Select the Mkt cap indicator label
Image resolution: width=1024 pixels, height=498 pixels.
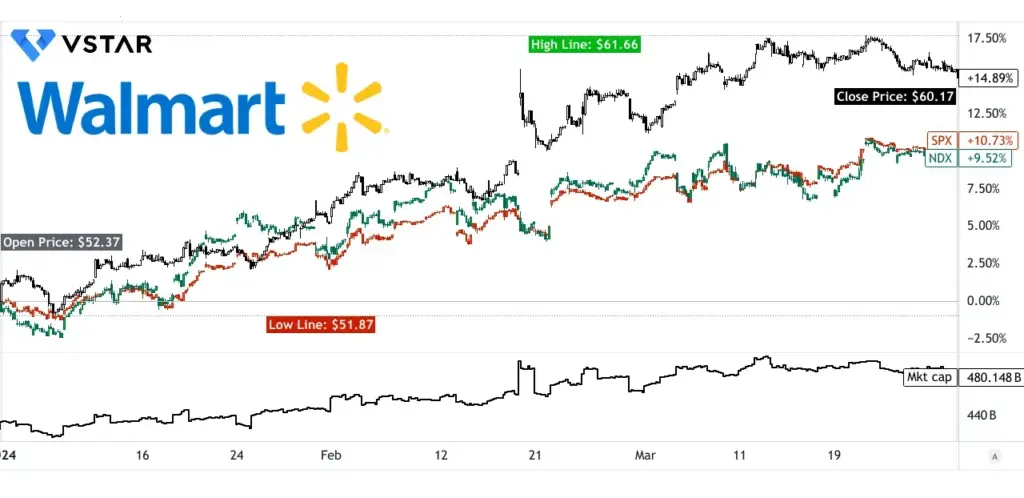(928, 377)
